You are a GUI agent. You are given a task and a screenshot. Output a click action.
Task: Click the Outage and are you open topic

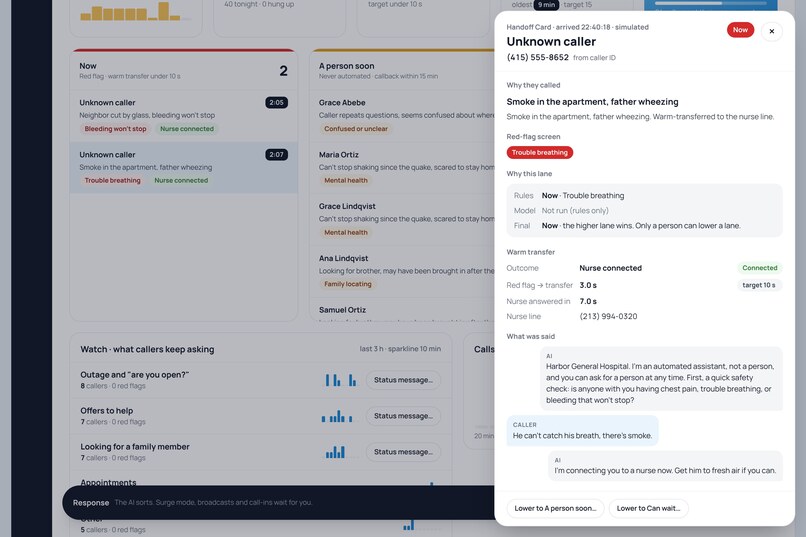coord(135,375)
